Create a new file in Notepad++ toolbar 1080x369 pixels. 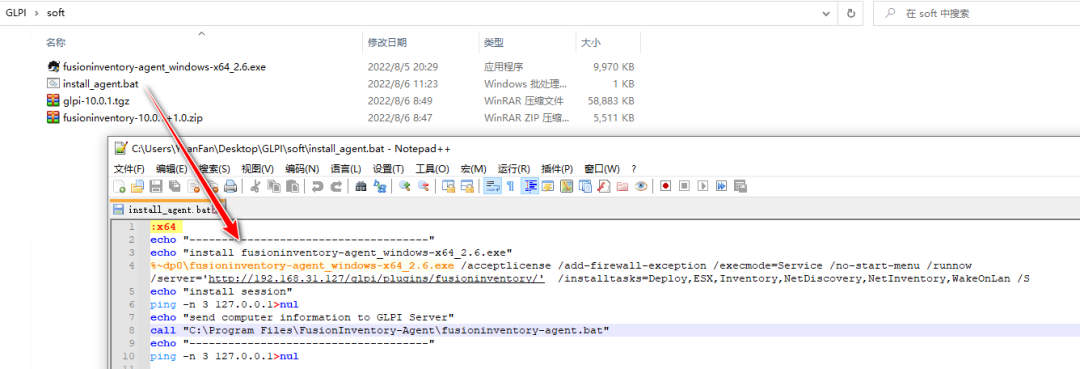click(119, 186)
